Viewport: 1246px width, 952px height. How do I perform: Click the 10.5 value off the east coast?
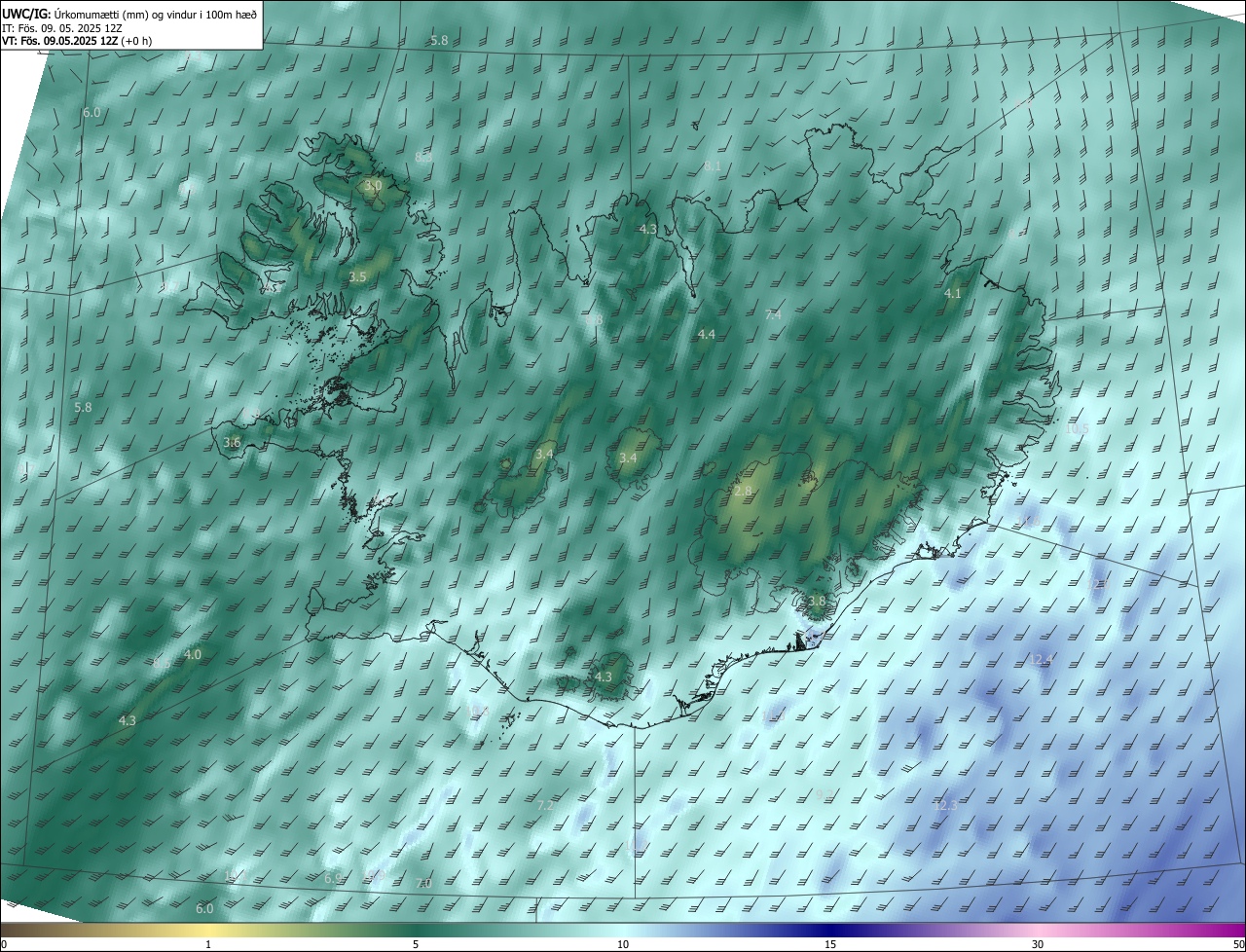tap(1078, 429)
